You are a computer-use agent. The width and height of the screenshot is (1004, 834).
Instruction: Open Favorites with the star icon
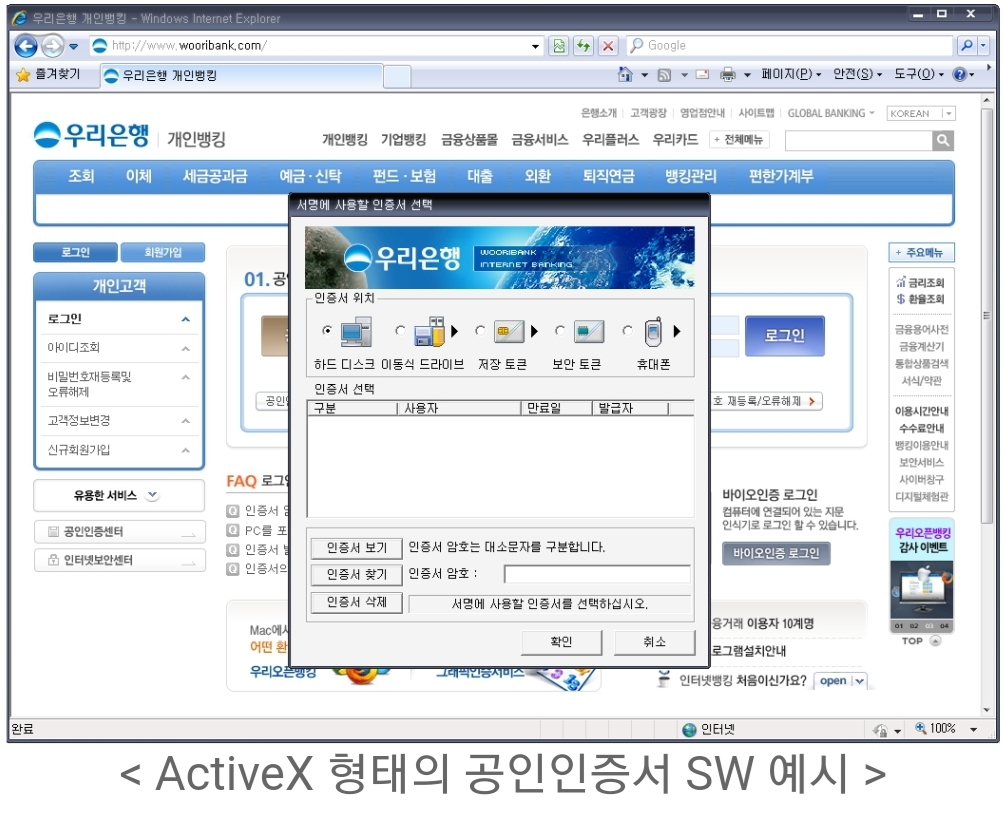coord(23,75)
